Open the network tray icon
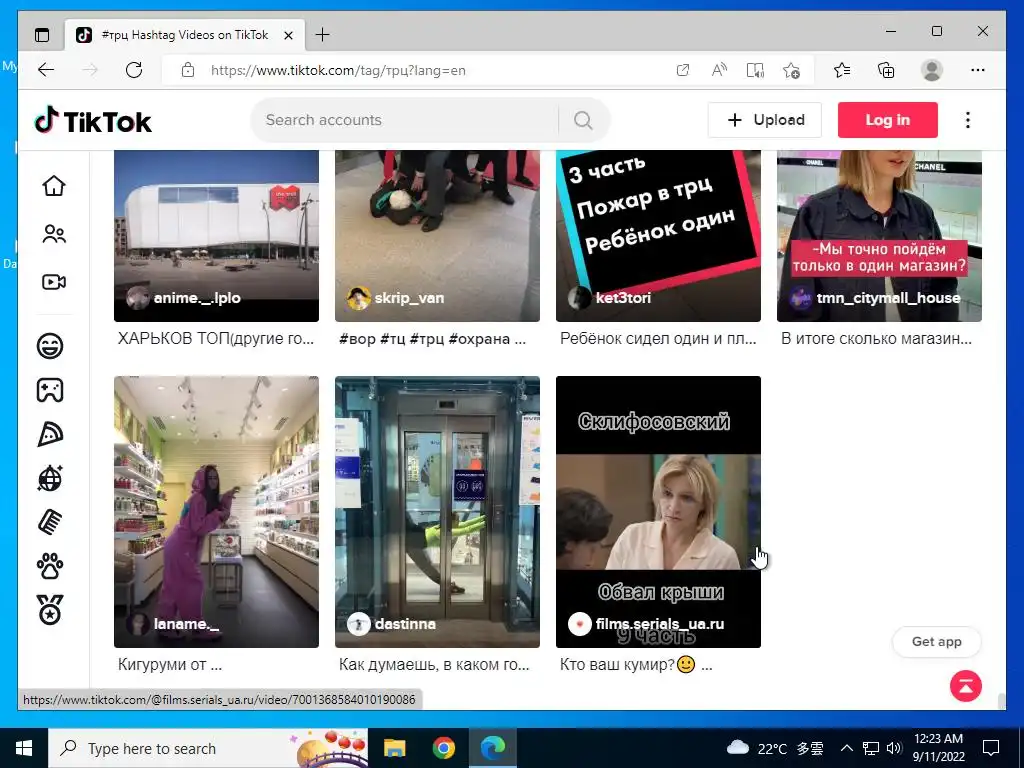1024x768 pixels. pos(871,748)
